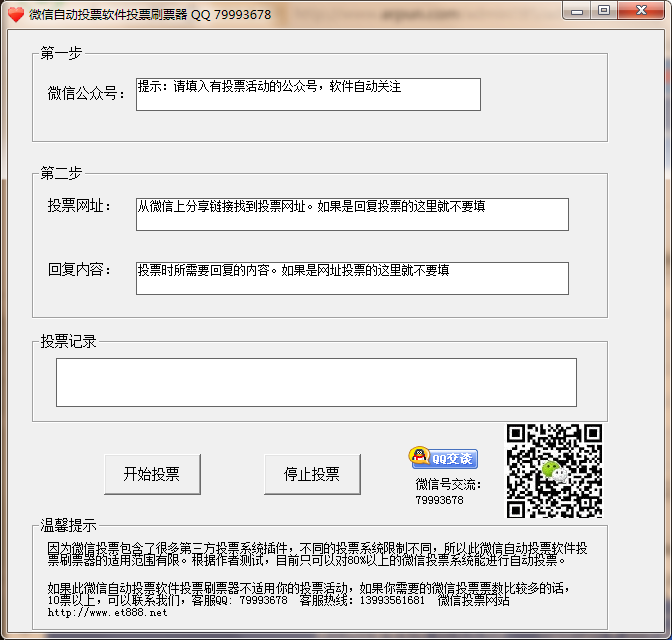Click the 回复内容： label
The image size is (672, 640).
(79, 269)
